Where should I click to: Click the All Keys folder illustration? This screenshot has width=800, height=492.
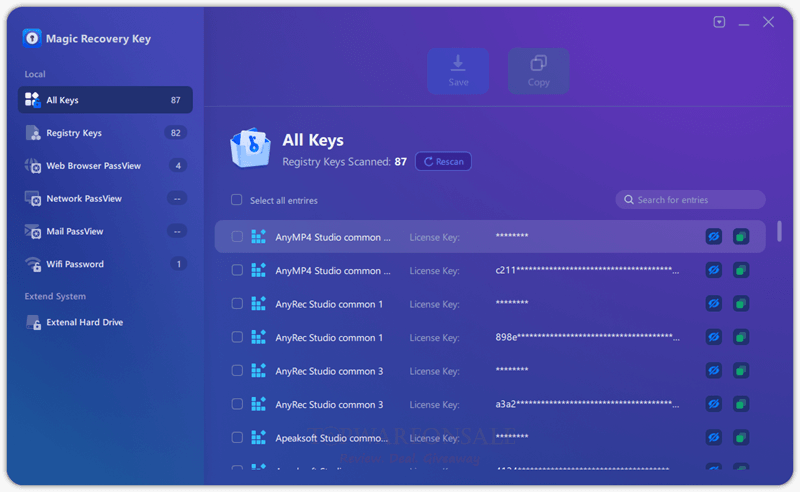point(250,148)
